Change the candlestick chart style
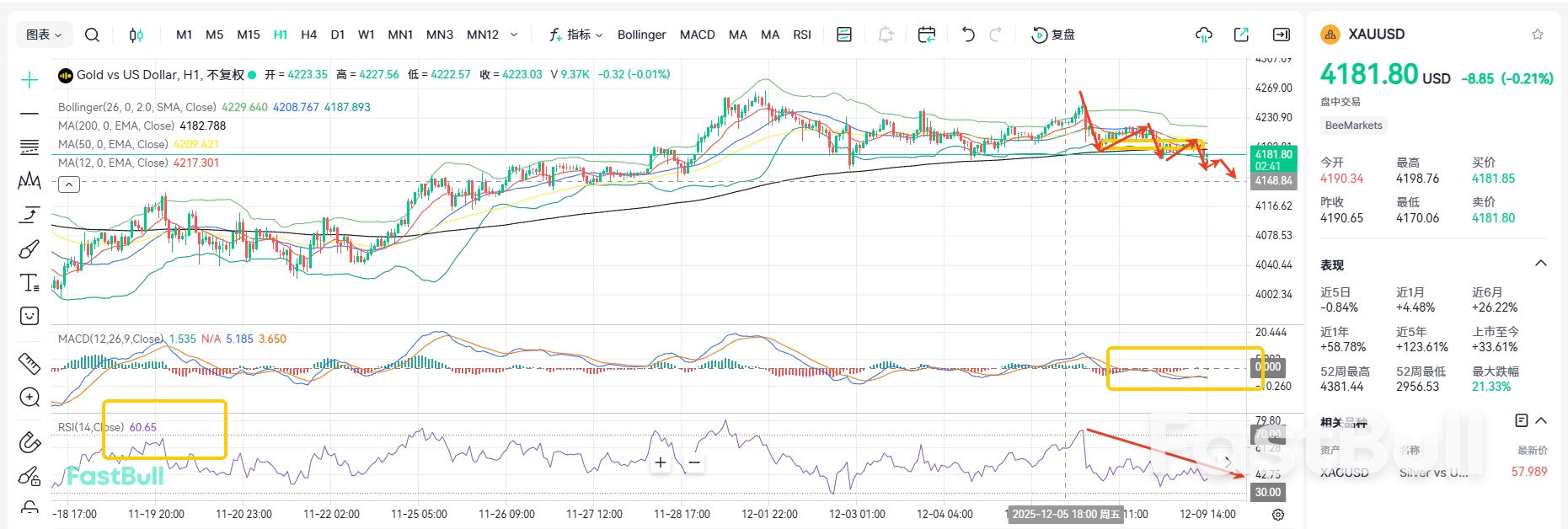The image size is (1568, 529). click(136, 35)
